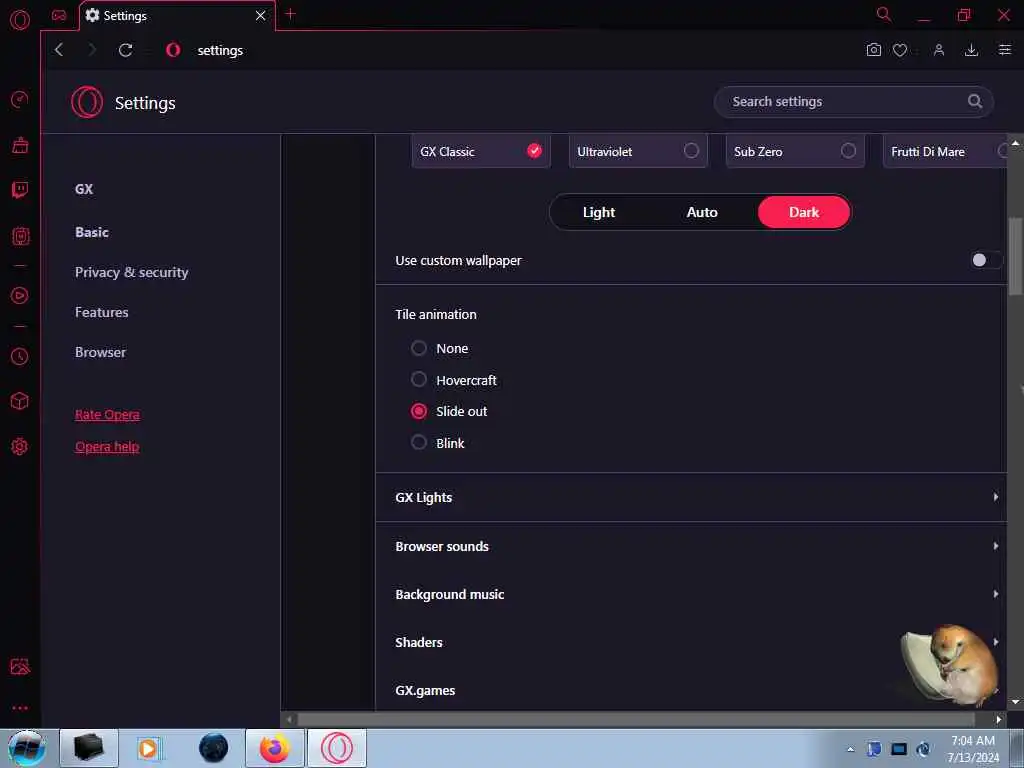Screen dimensions: 1024x768
Task: Take a snapshot with the camera icon
Action: coord(873,50)
